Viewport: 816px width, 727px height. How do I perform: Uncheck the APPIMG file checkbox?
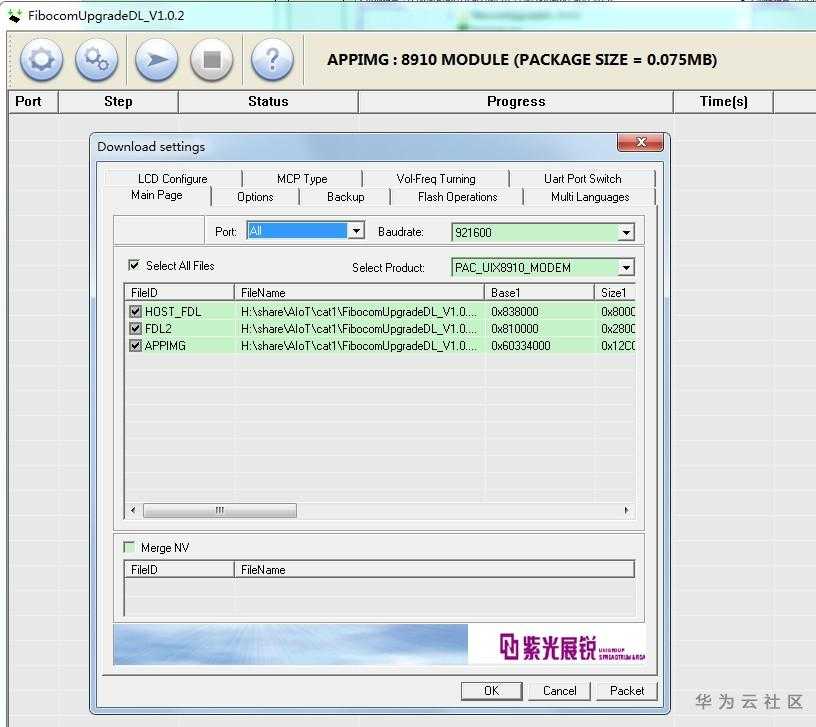[135, 346]
